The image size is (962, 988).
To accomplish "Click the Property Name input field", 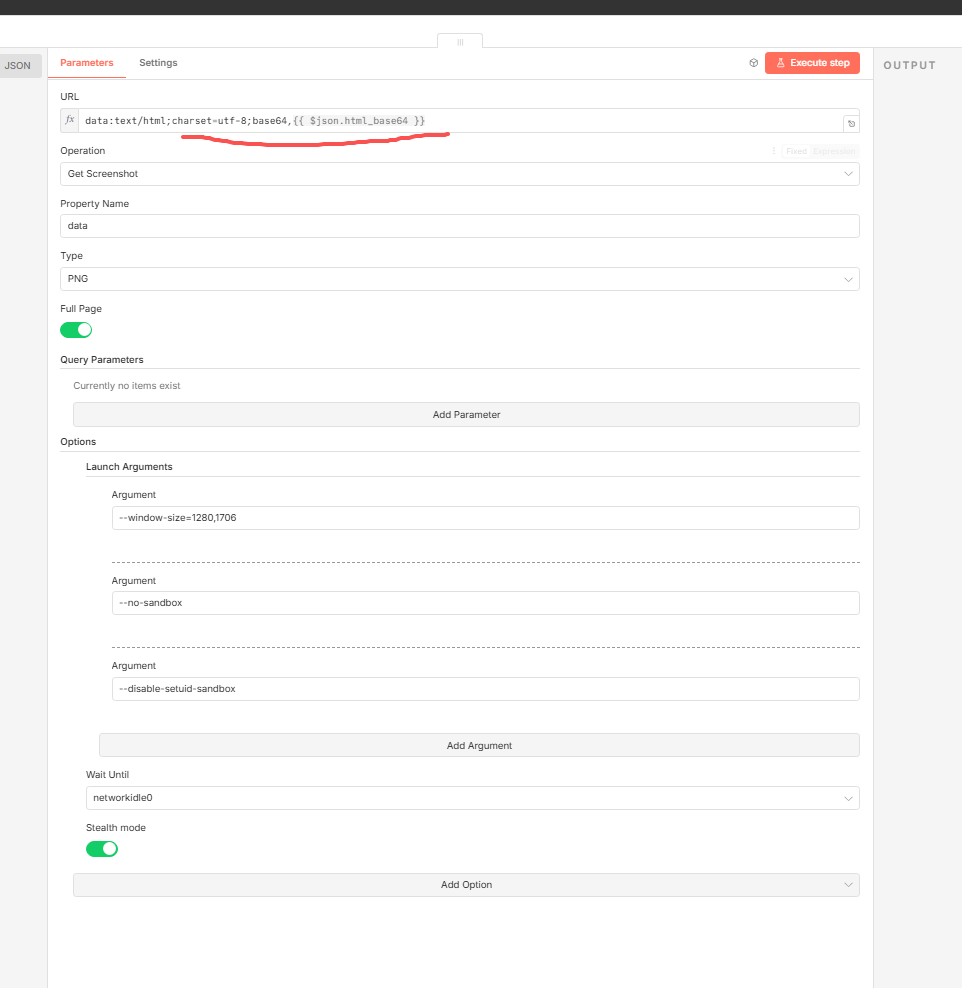I will [x=459, y=226].
